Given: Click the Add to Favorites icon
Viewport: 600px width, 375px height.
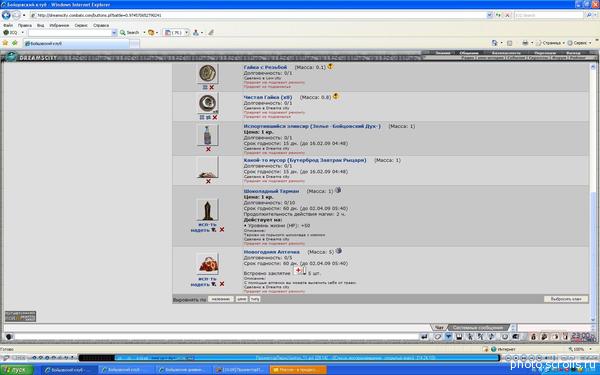Looking at the screenshot, I should (15, 43).
